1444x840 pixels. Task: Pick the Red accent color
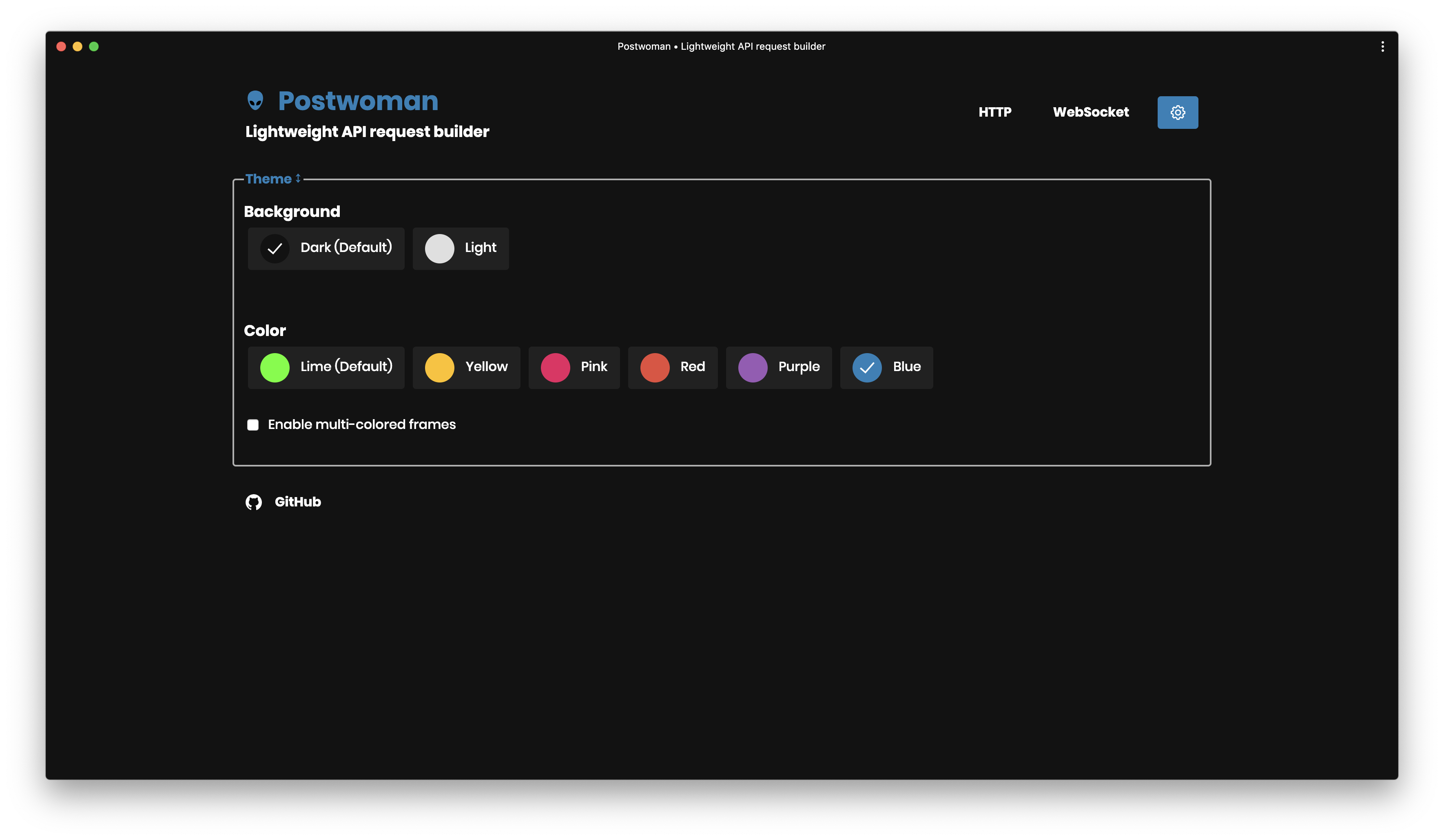pyautogui.click(x=672, y=367)
